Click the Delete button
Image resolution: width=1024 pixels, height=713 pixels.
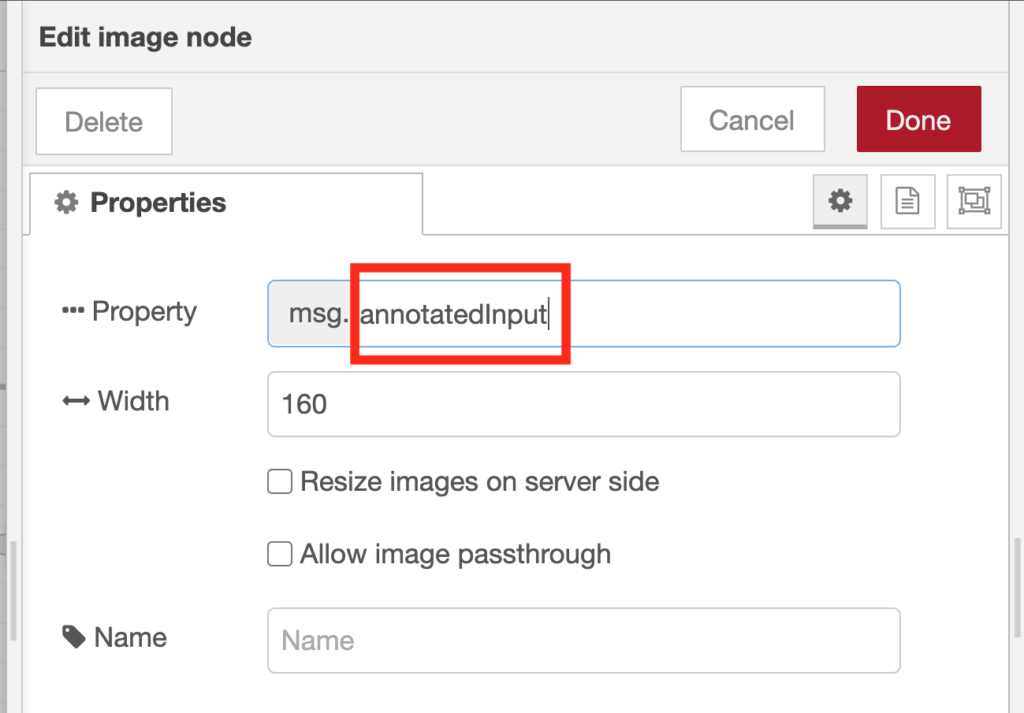pos(103,121)
